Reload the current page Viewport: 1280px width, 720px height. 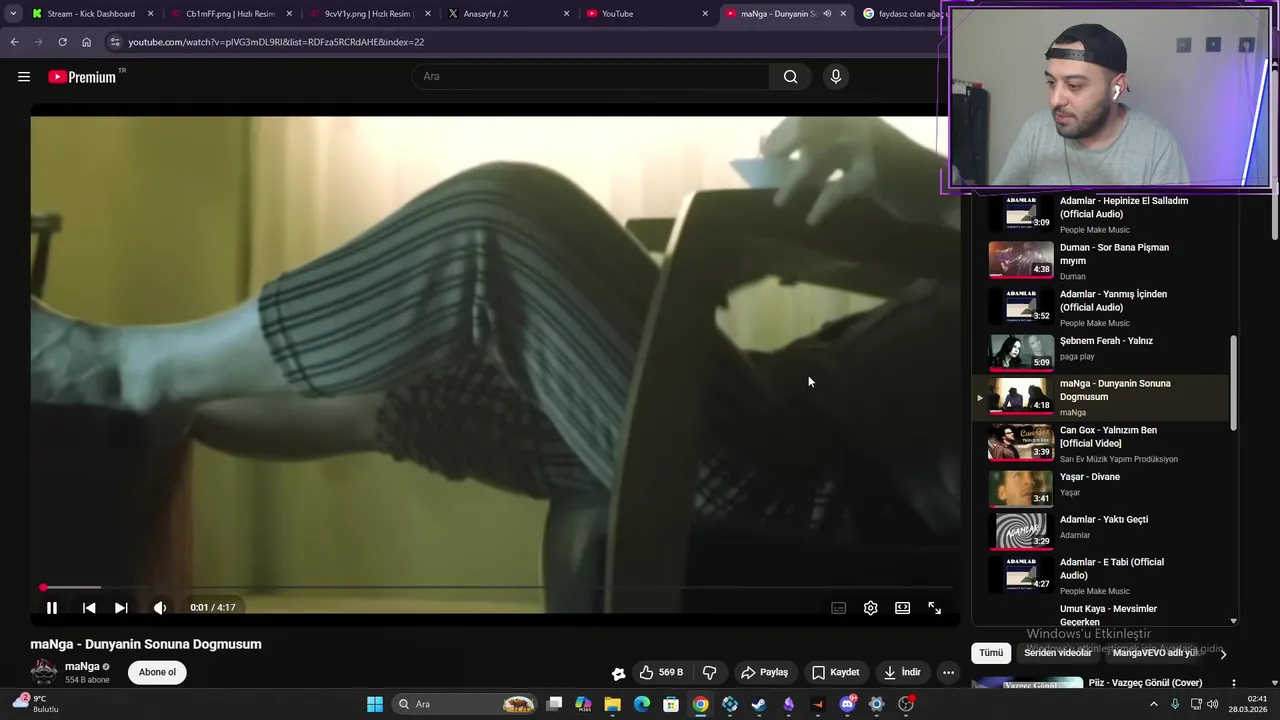click(62, 42)
